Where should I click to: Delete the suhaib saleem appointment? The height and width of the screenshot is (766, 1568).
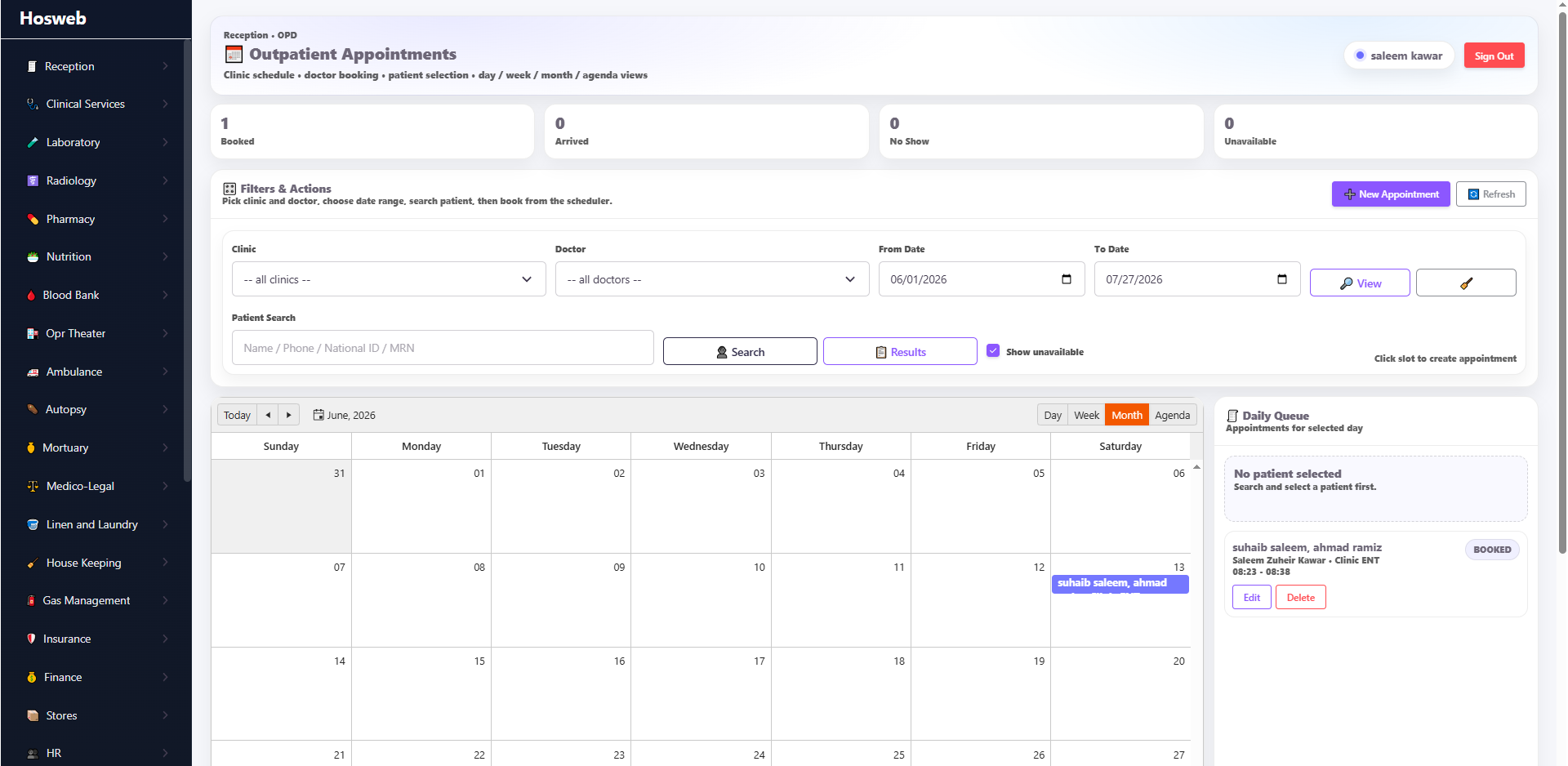pos(1300,597)
